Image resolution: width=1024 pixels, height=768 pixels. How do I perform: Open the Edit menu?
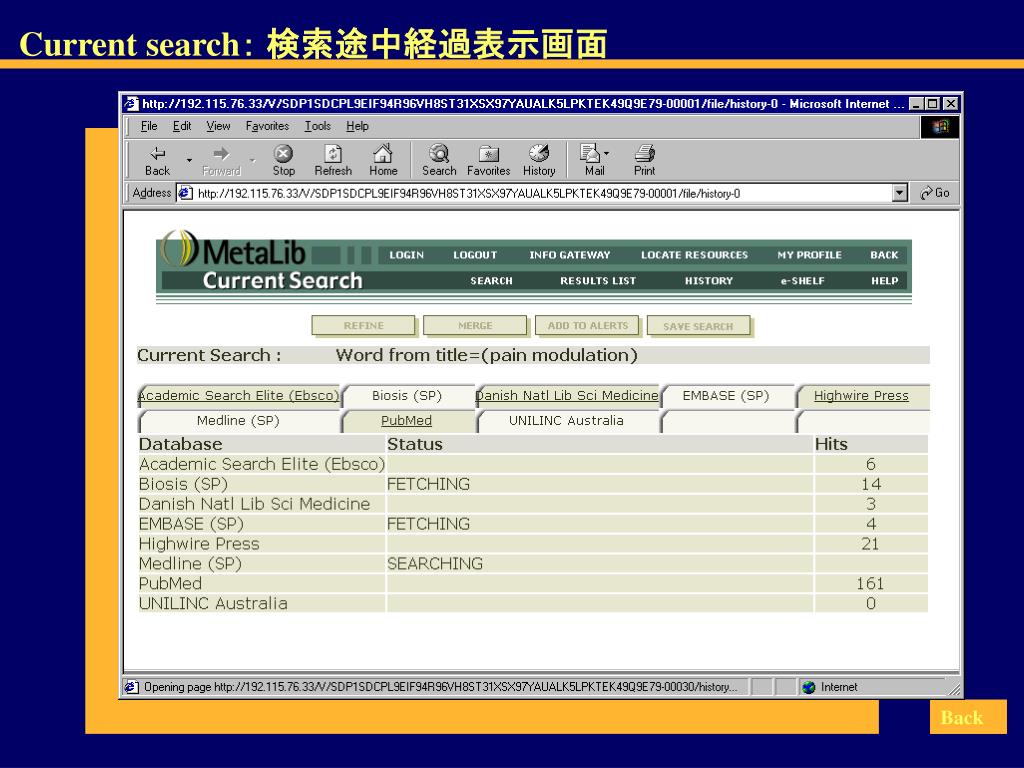182,126
